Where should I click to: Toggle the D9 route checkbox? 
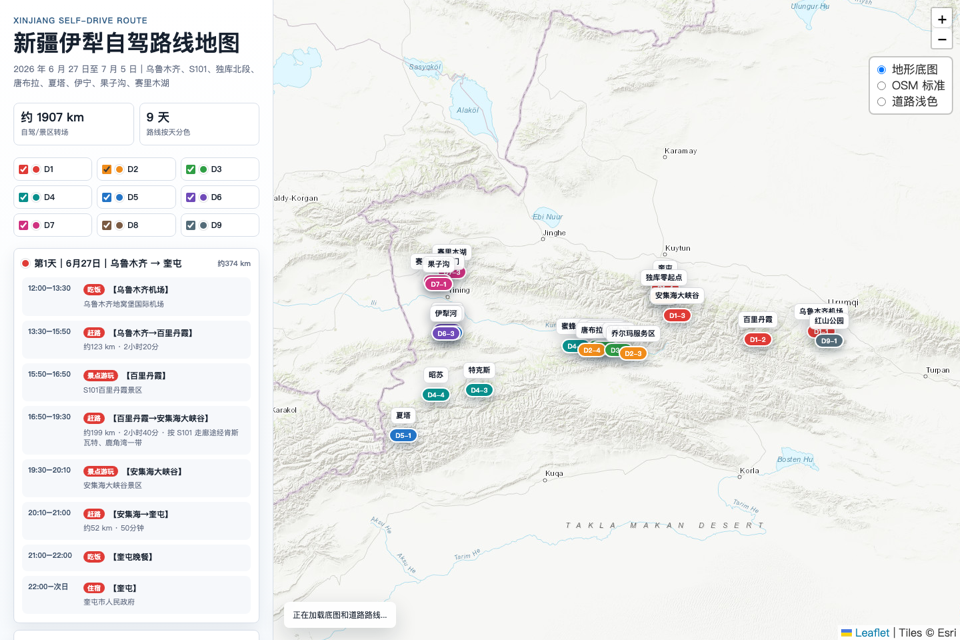pos(190,225)
